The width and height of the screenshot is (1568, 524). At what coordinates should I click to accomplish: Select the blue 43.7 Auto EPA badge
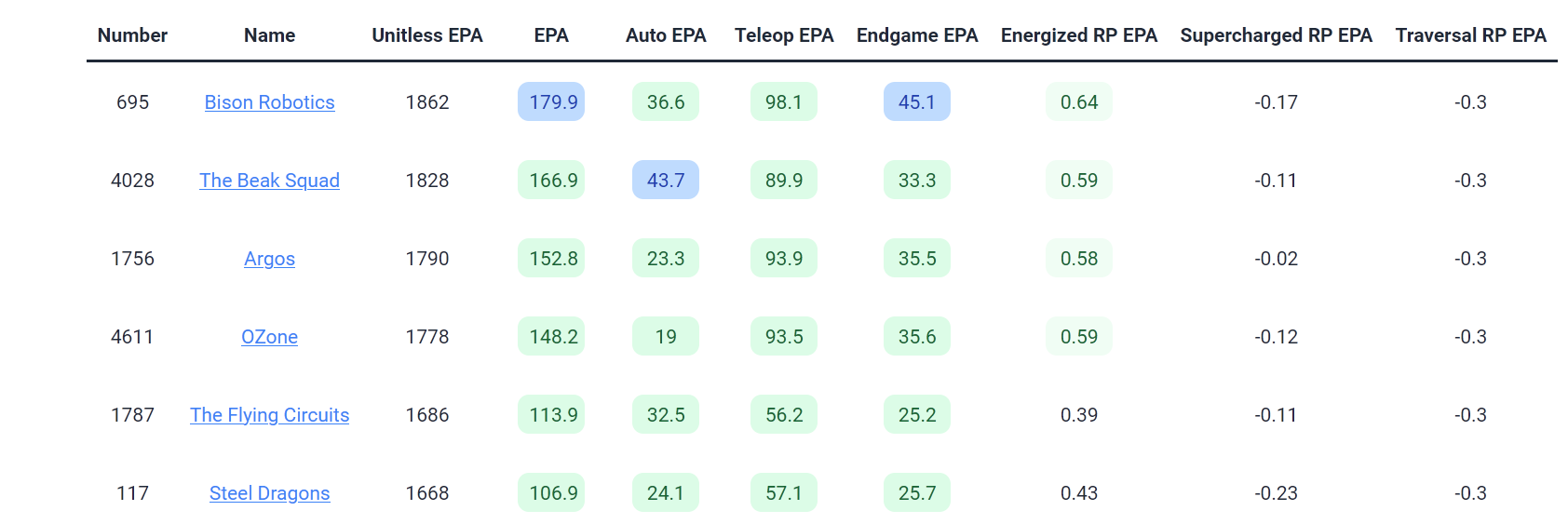666,181
